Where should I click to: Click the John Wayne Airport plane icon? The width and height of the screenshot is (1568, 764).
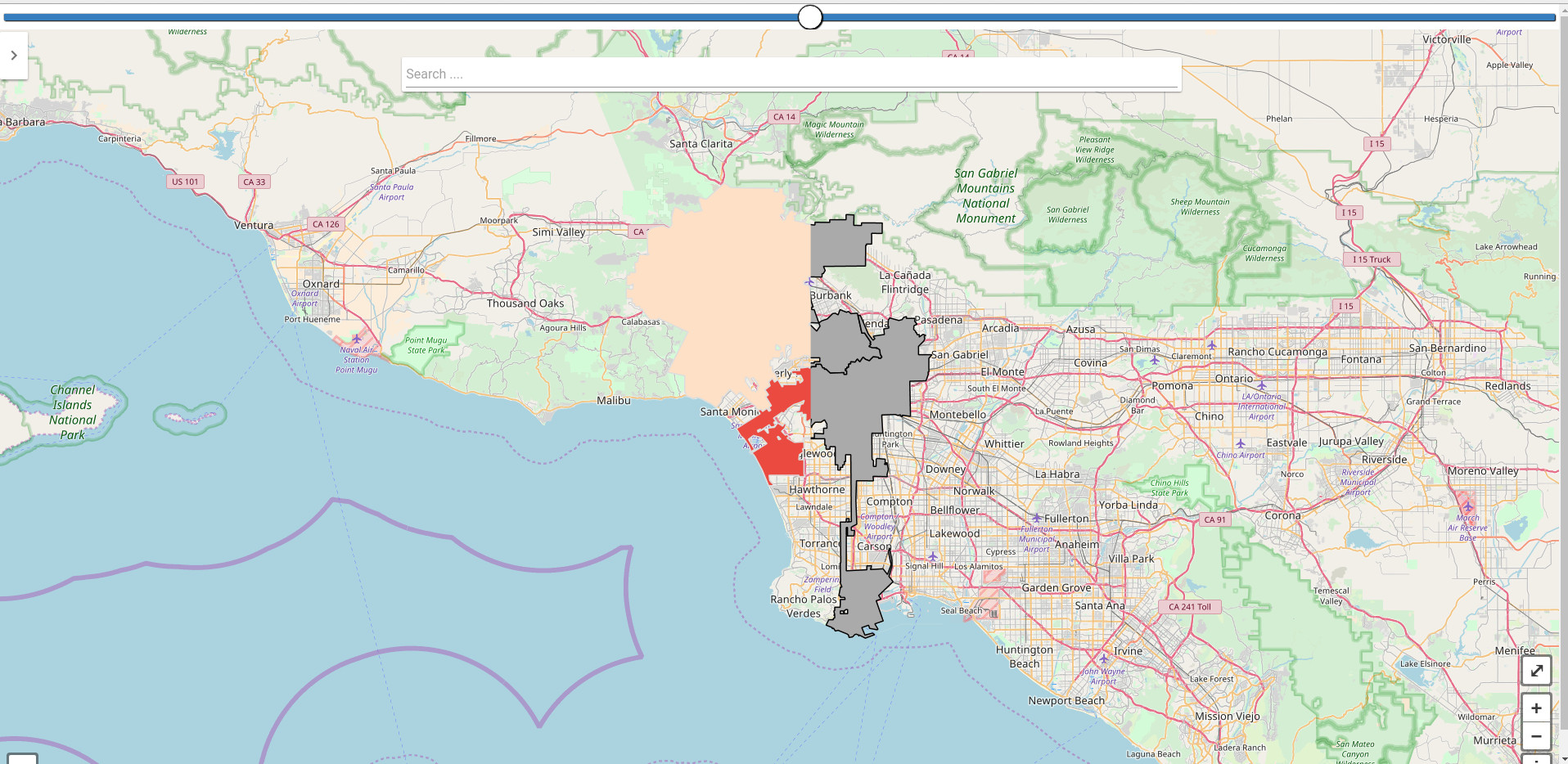point(1103,658)
